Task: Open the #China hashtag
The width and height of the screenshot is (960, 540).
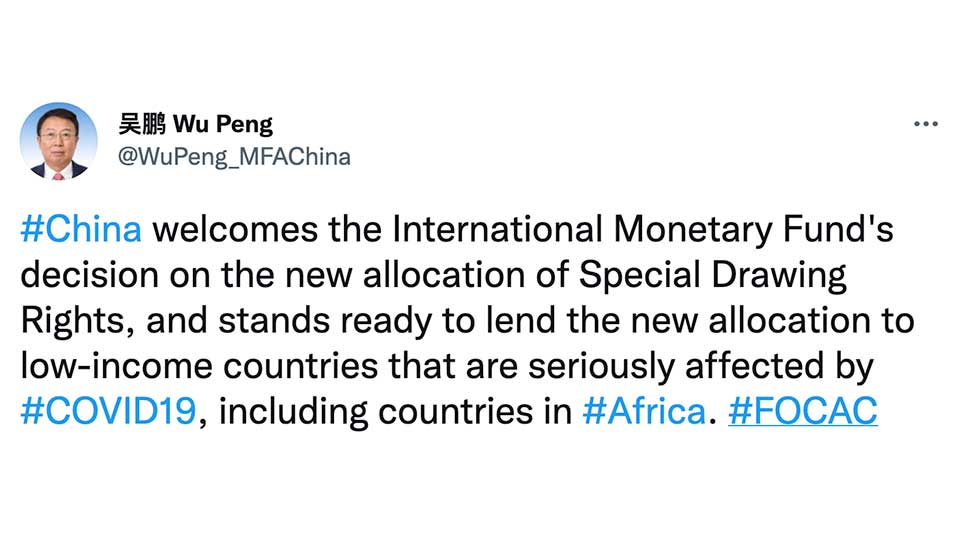Action: (81, 229)
